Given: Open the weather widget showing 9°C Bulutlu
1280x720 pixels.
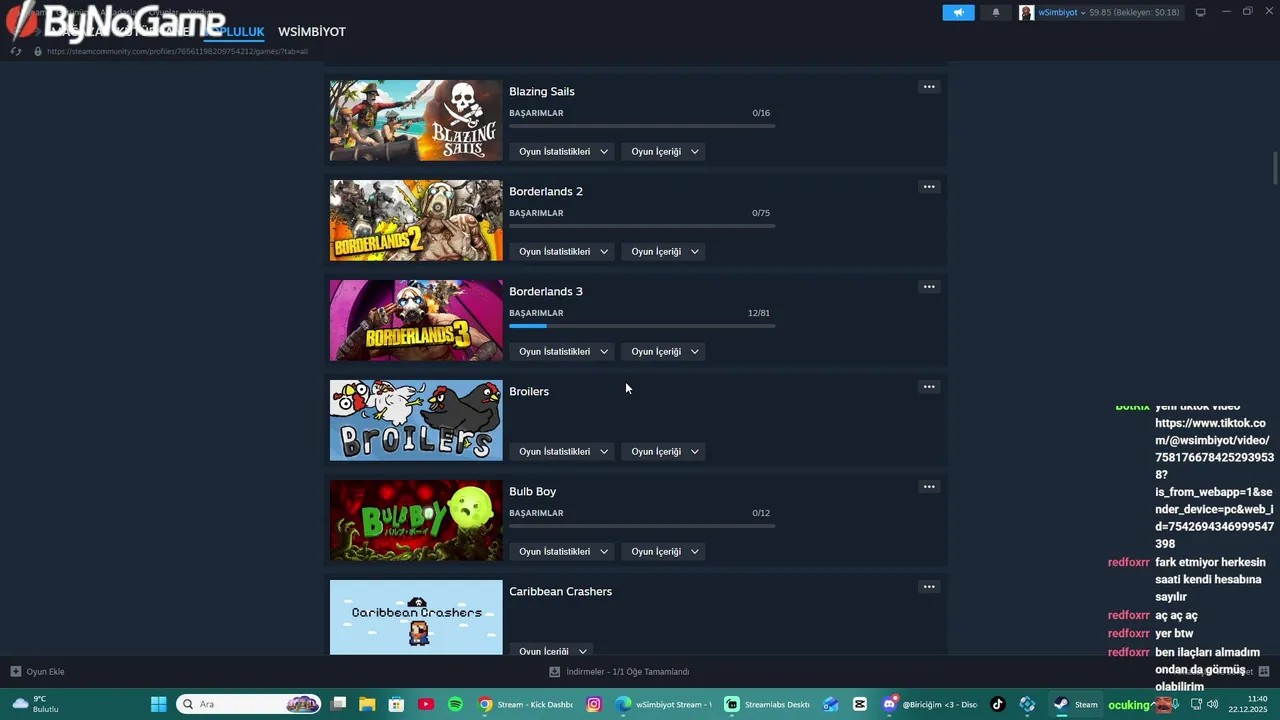Looking at the screenshot, I should click(x=35, y=704).
